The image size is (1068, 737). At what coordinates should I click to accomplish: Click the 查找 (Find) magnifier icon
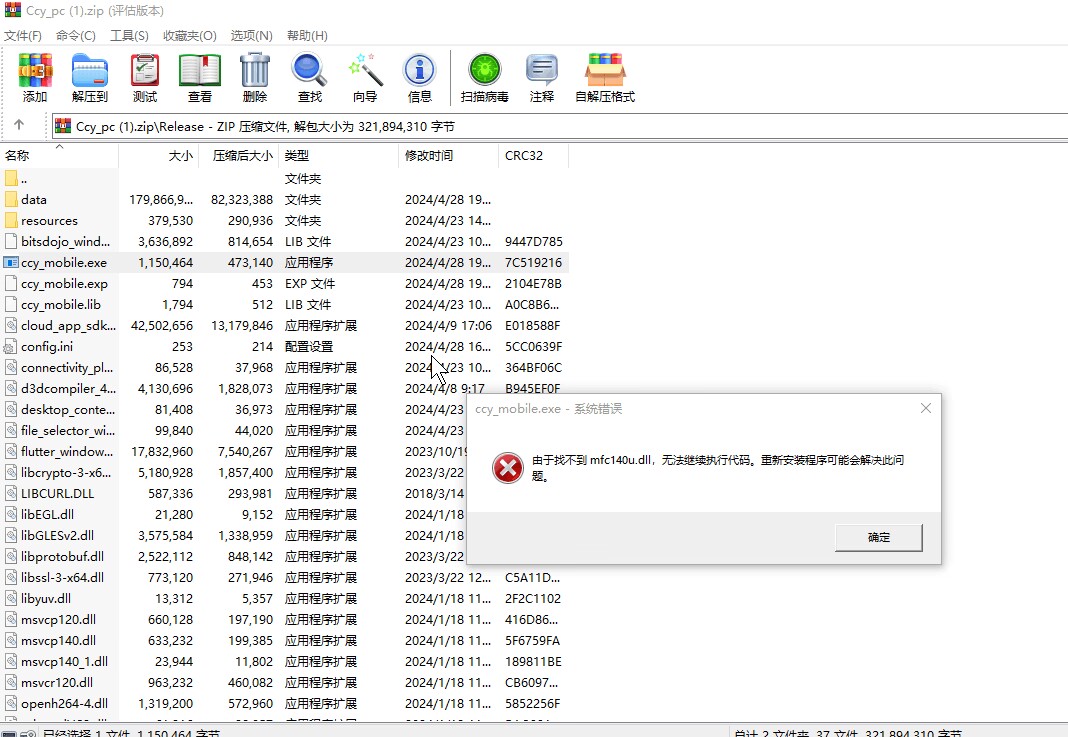[x=310, y=78]
